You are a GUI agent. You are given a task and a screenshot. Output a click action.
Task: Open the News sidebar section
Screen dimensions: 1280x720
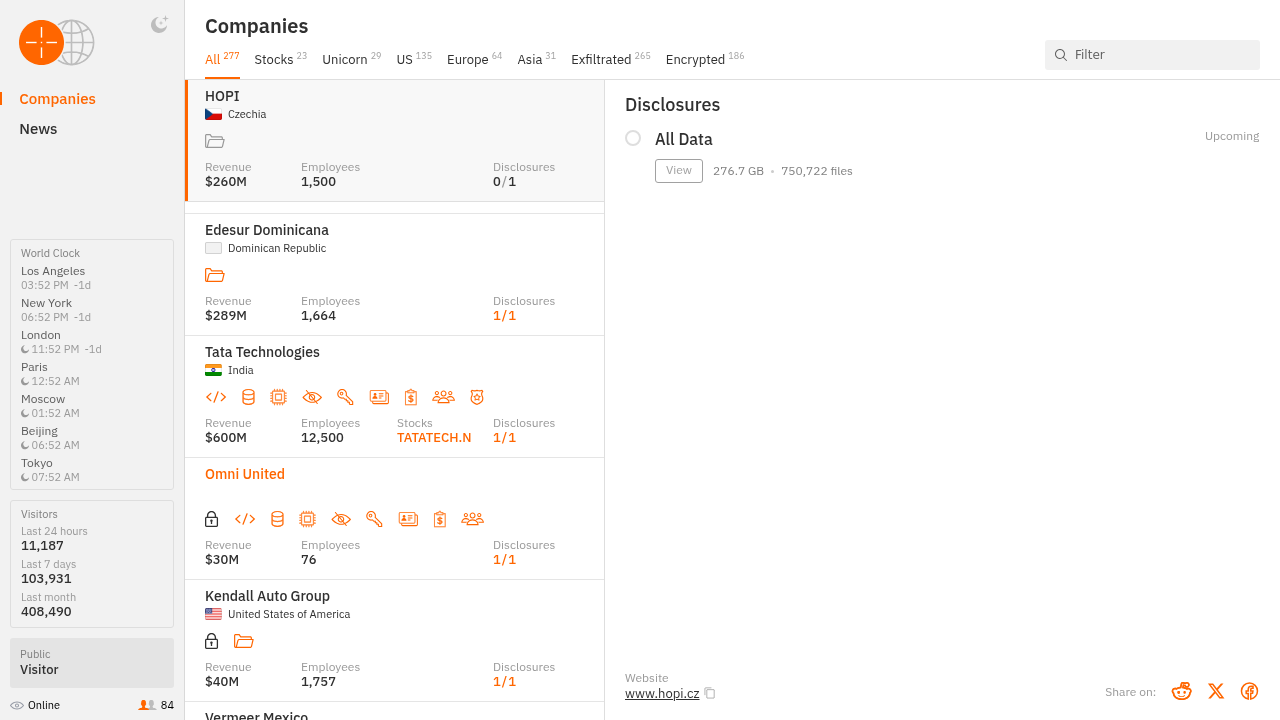[38, 129]
